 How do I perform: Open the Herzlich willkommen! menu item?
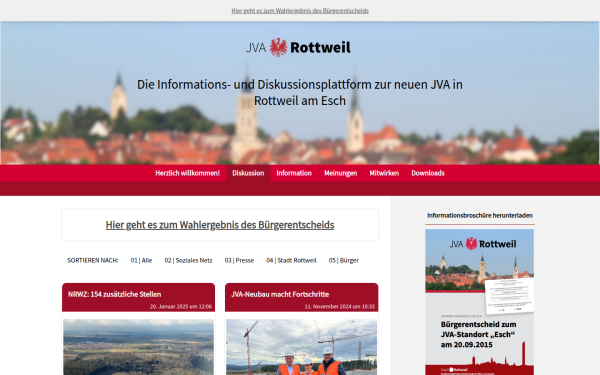188,173
